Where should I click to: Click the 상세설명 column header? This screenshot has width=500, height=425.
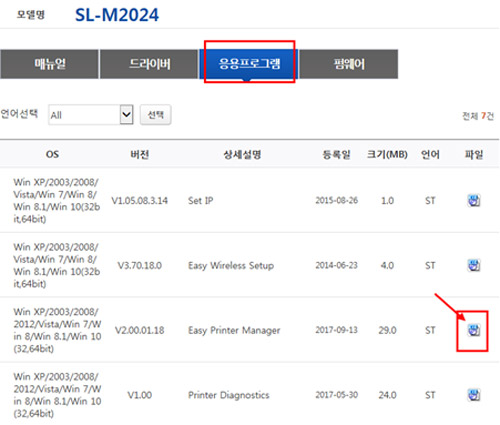242,154
